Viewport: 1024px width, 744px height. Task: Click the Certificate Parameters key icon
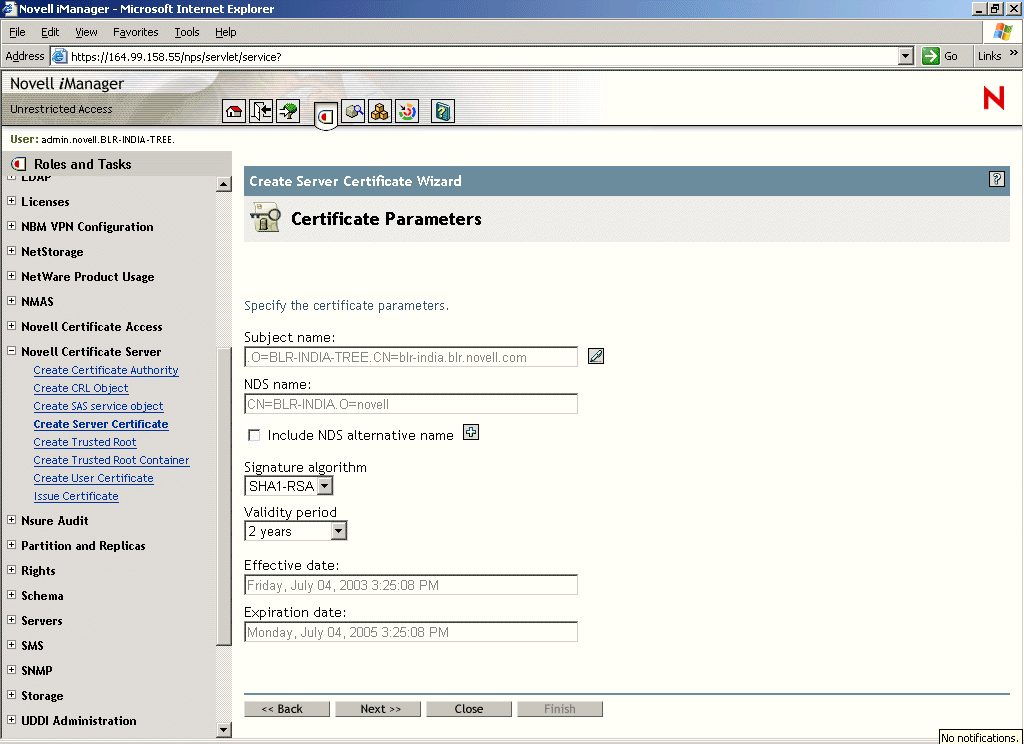[x=265, y=218]
